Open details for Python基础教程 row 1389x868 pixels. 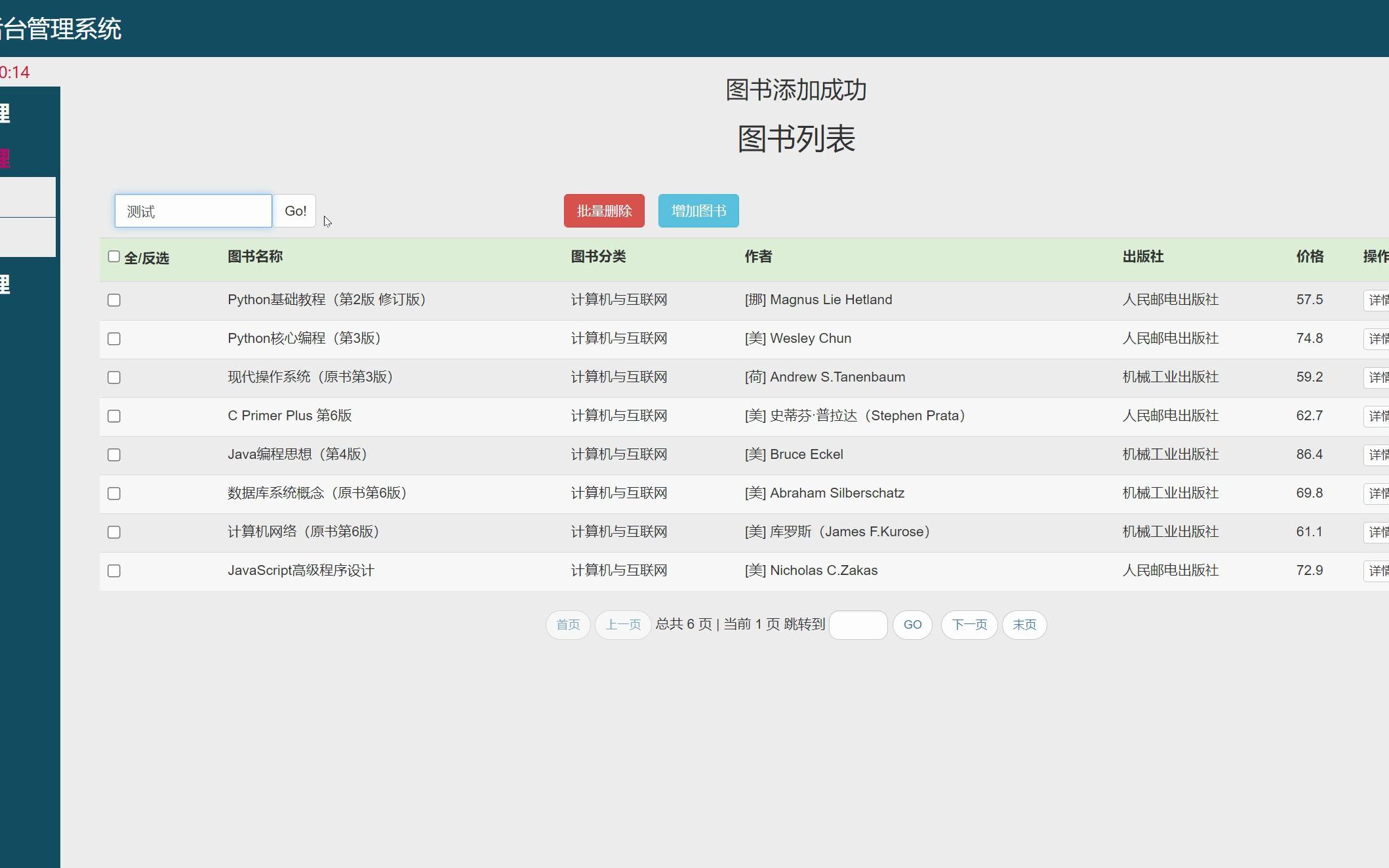pos(1377,300)
